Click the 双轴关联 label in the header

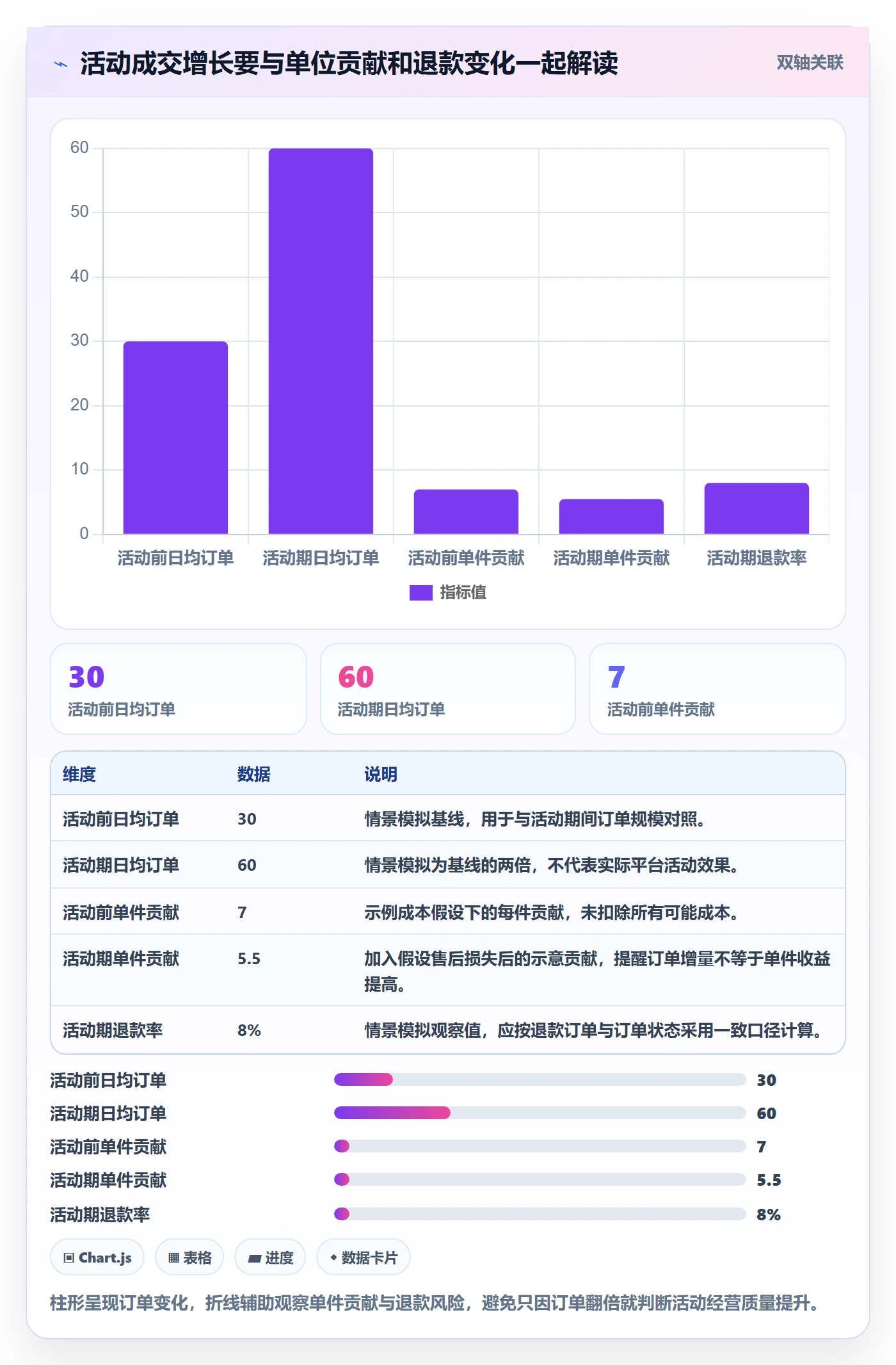click(810, 62)
